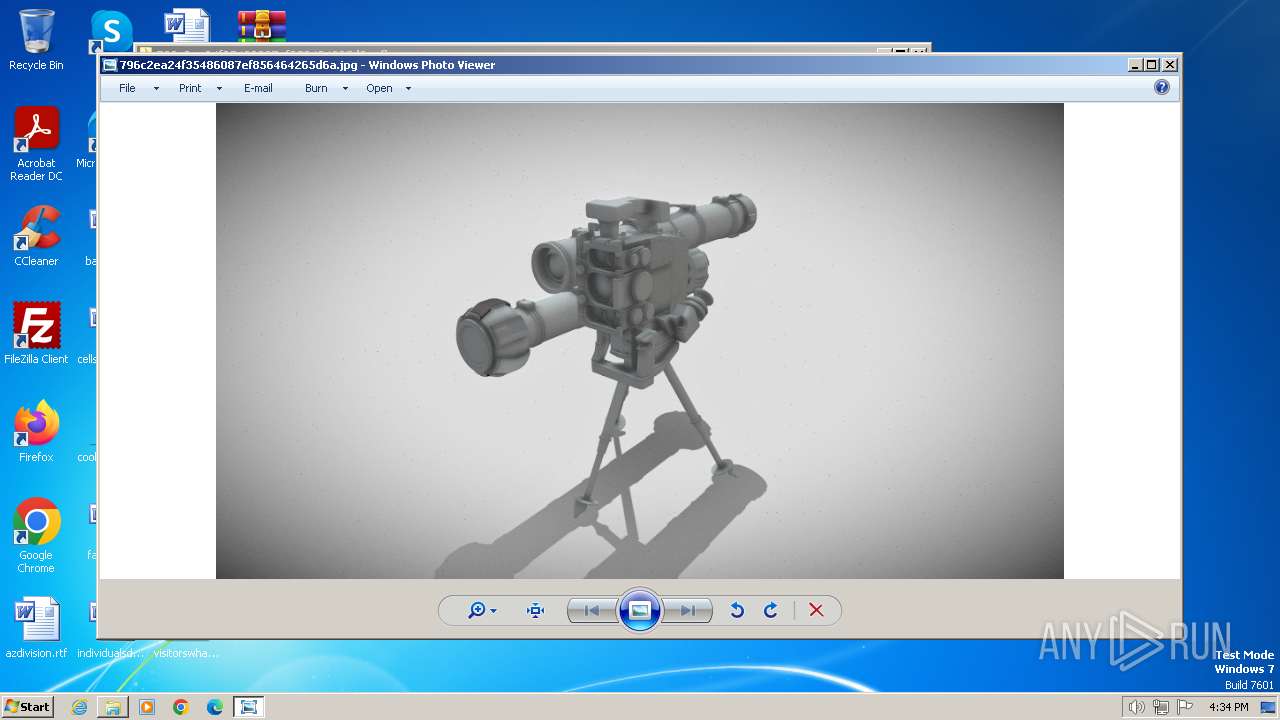This screenshot has height=720, width=1280.
Task: Open Google Chrome desktop shortcut
Action: click(36, 536)
